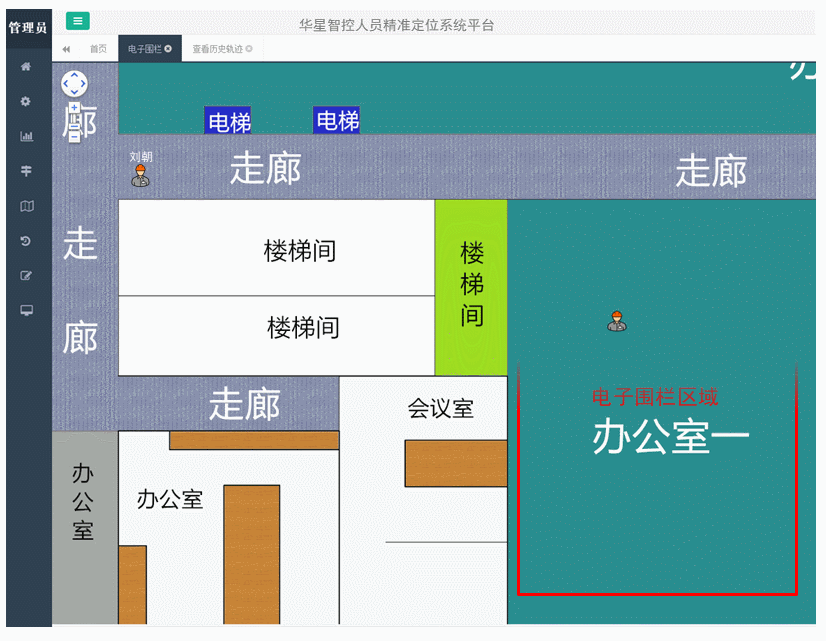
Task: Collapse tabs using the double-arrow control
Action: 67,47
